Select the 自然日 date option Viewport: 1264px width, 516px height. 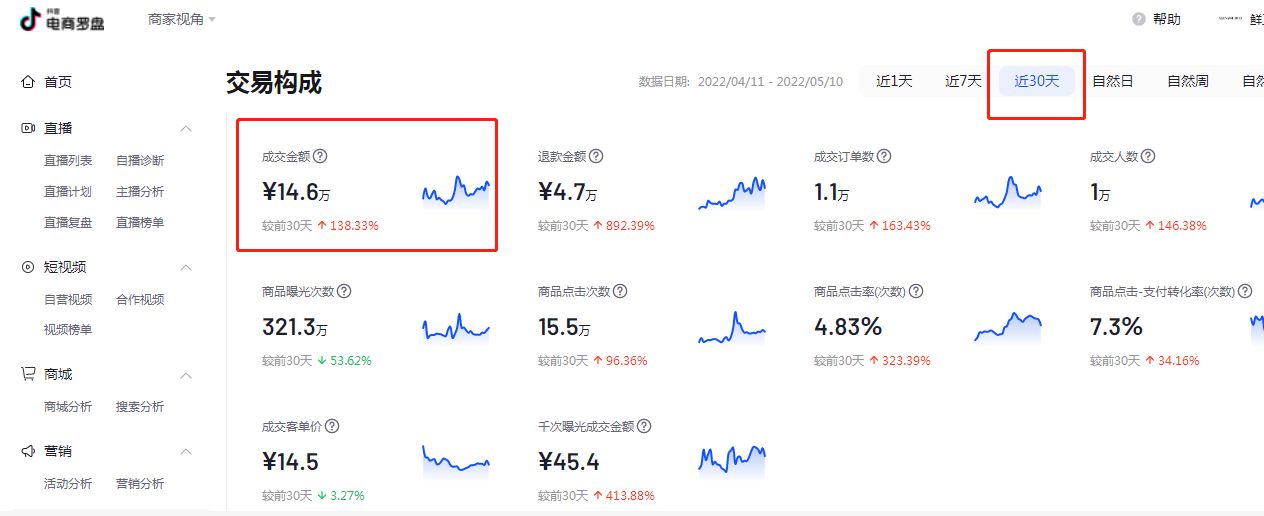click(x=1112, y=81)
